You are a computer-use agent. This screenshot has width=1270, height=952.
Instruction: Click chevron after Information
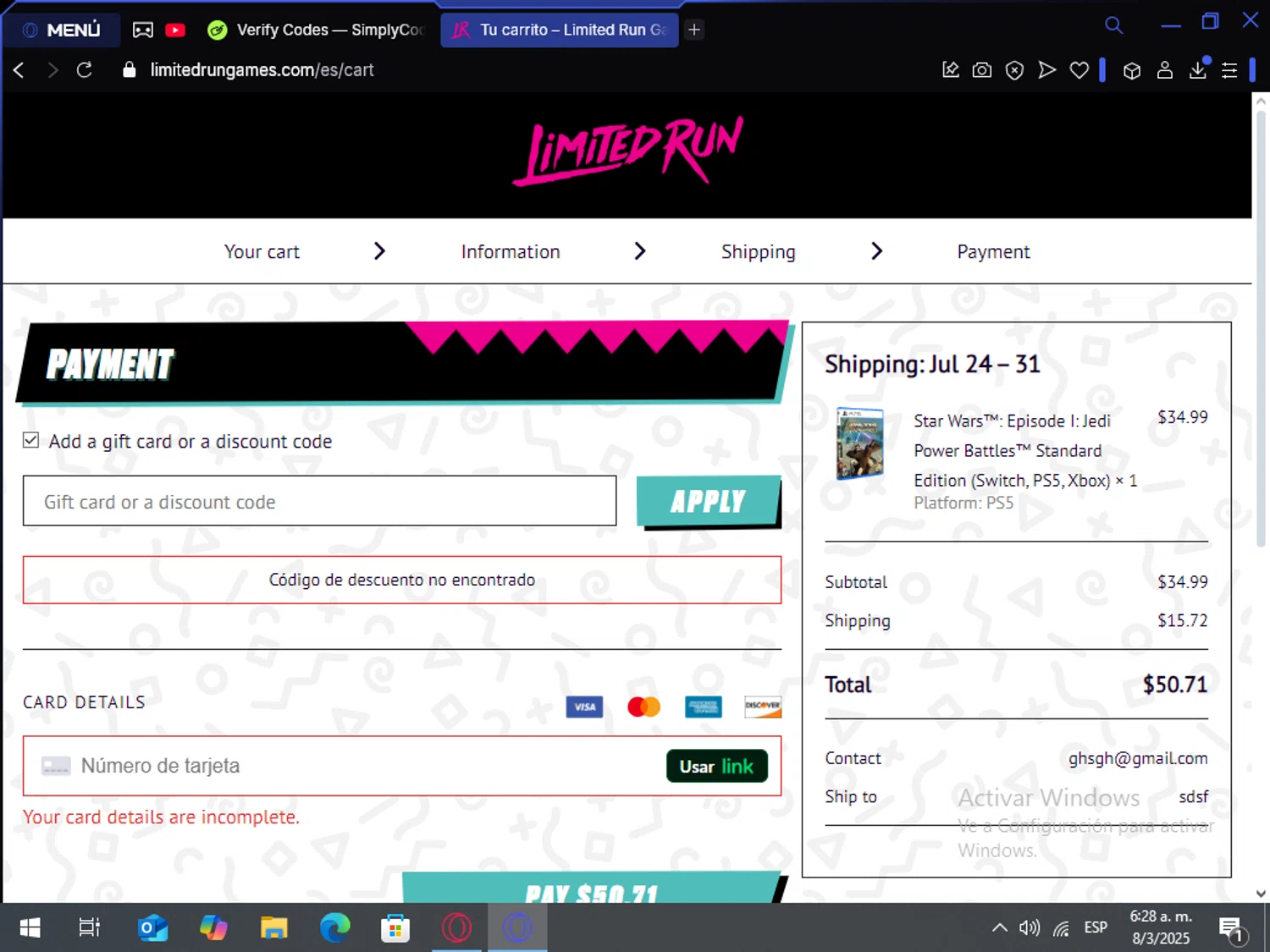[x=640, y=250]
